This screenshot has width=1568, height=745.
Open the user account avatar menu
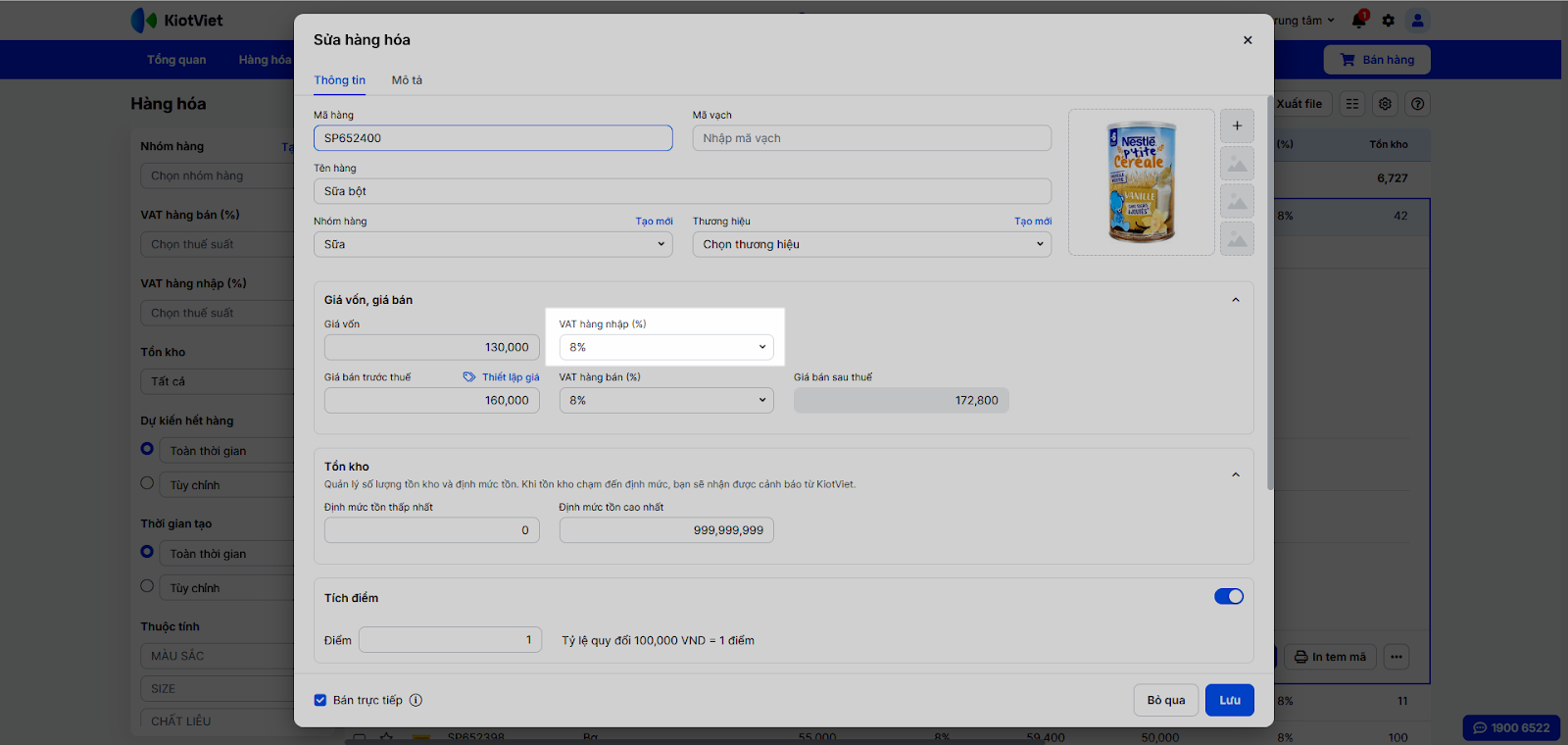(1417, 21)
